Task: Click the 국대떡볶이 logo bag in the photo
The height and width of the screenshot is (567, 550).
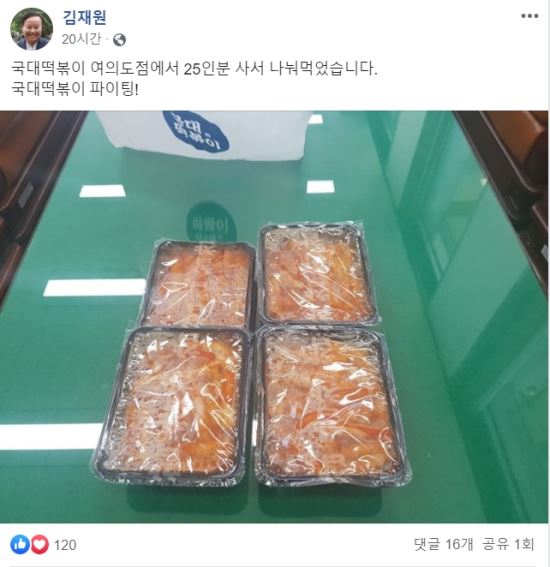Action: pos(202,135)
